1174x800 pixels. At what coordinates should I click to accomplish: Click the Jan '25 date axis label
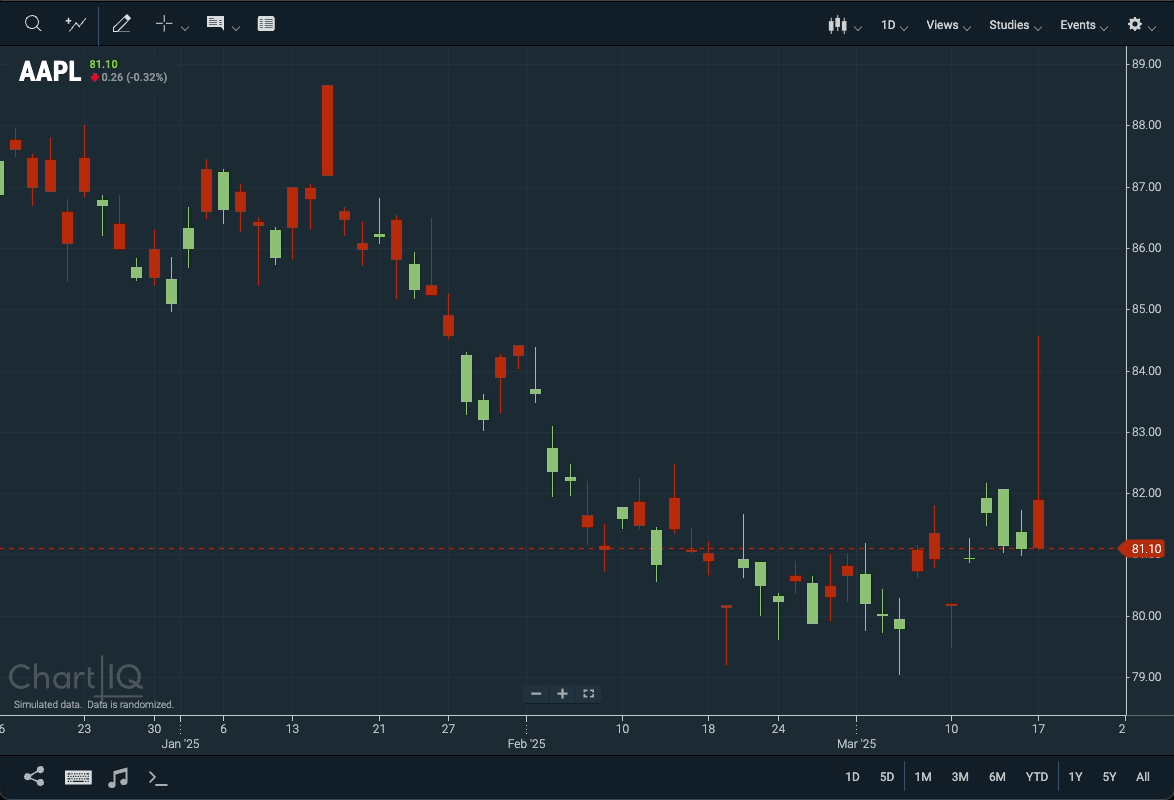180,744
